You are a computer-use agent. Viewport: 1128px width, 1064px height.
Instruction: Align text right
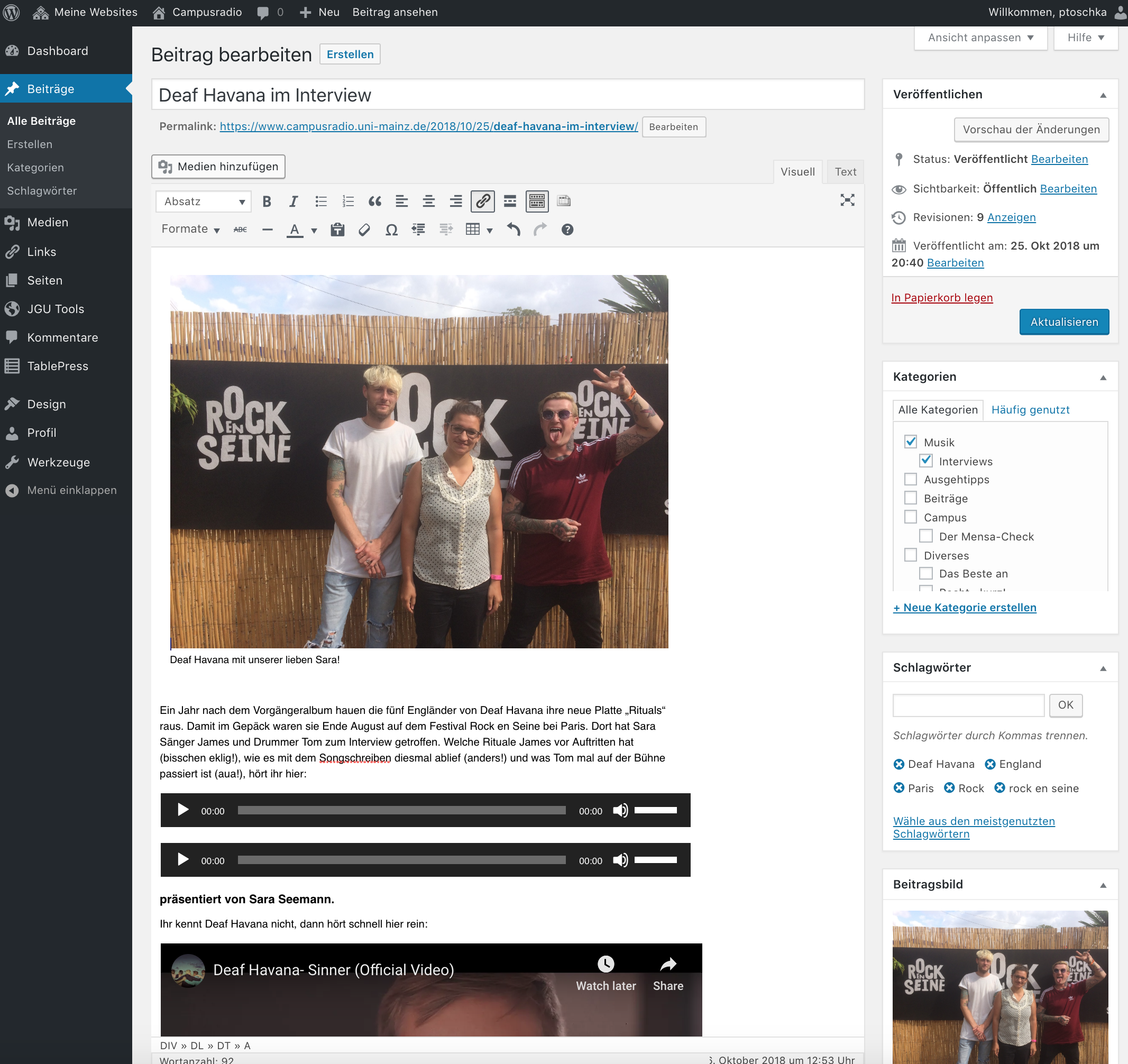456,201
